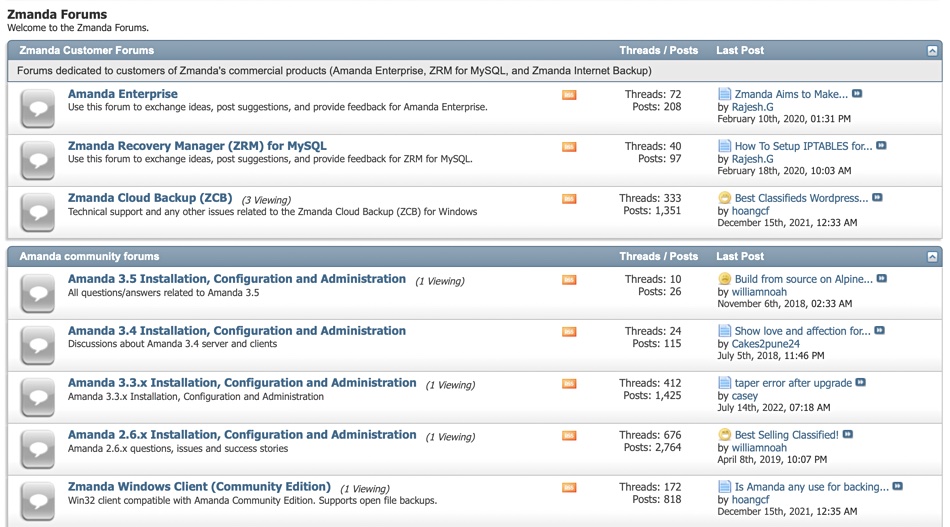Collapse the Amanda community forums category
The height and width of the screenshot is (527, 950).
[932, 257]
